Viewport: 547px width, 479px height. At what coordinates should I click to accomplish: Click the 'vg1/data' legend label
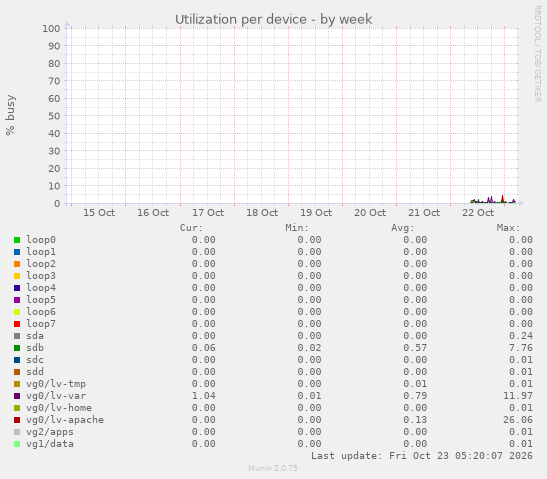(50, 444)
